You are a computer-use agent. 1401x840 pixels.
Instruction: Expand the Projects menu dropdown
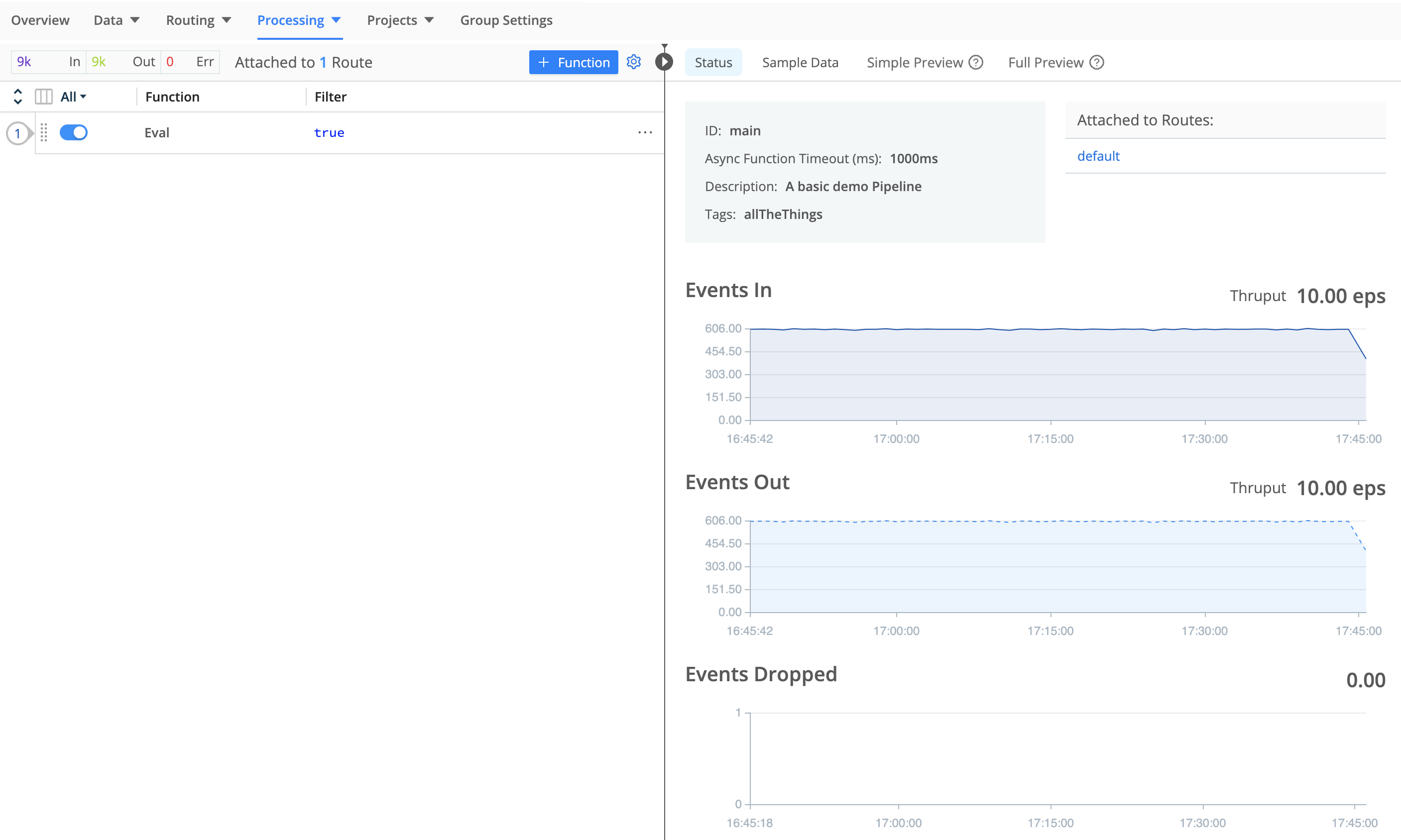pyautogui.click(x=400, y=20)
